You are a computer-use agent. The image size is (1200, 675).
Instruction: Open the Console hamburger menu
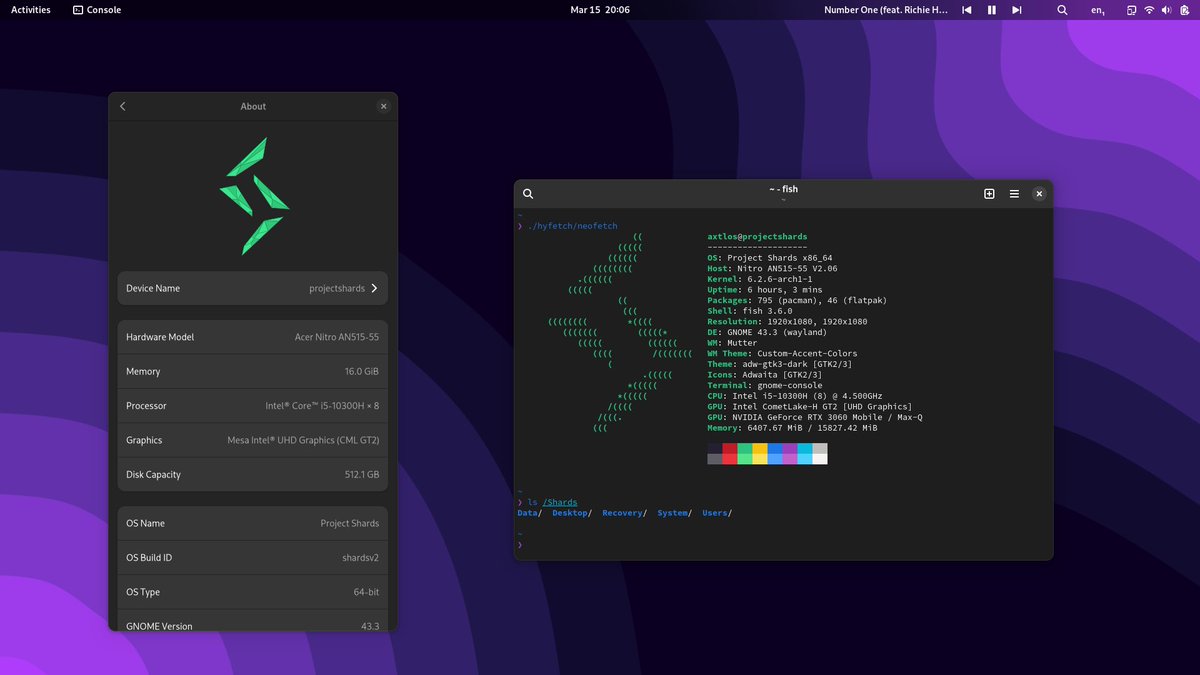(1014, 194)
